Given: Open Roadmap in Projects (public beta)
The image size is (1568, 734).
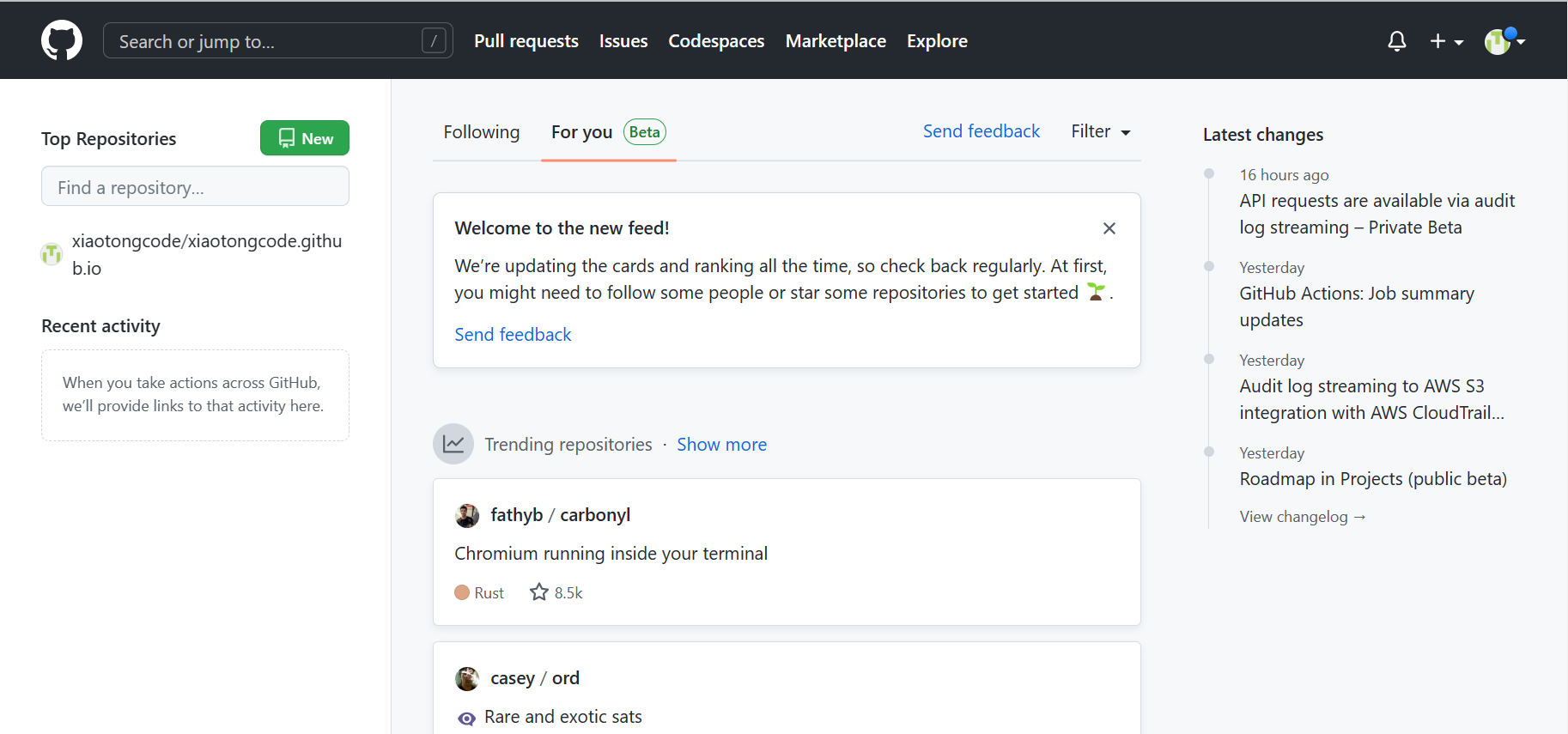Looking at the screenshot, I should pyautogui.click(x=1373, y=479).
